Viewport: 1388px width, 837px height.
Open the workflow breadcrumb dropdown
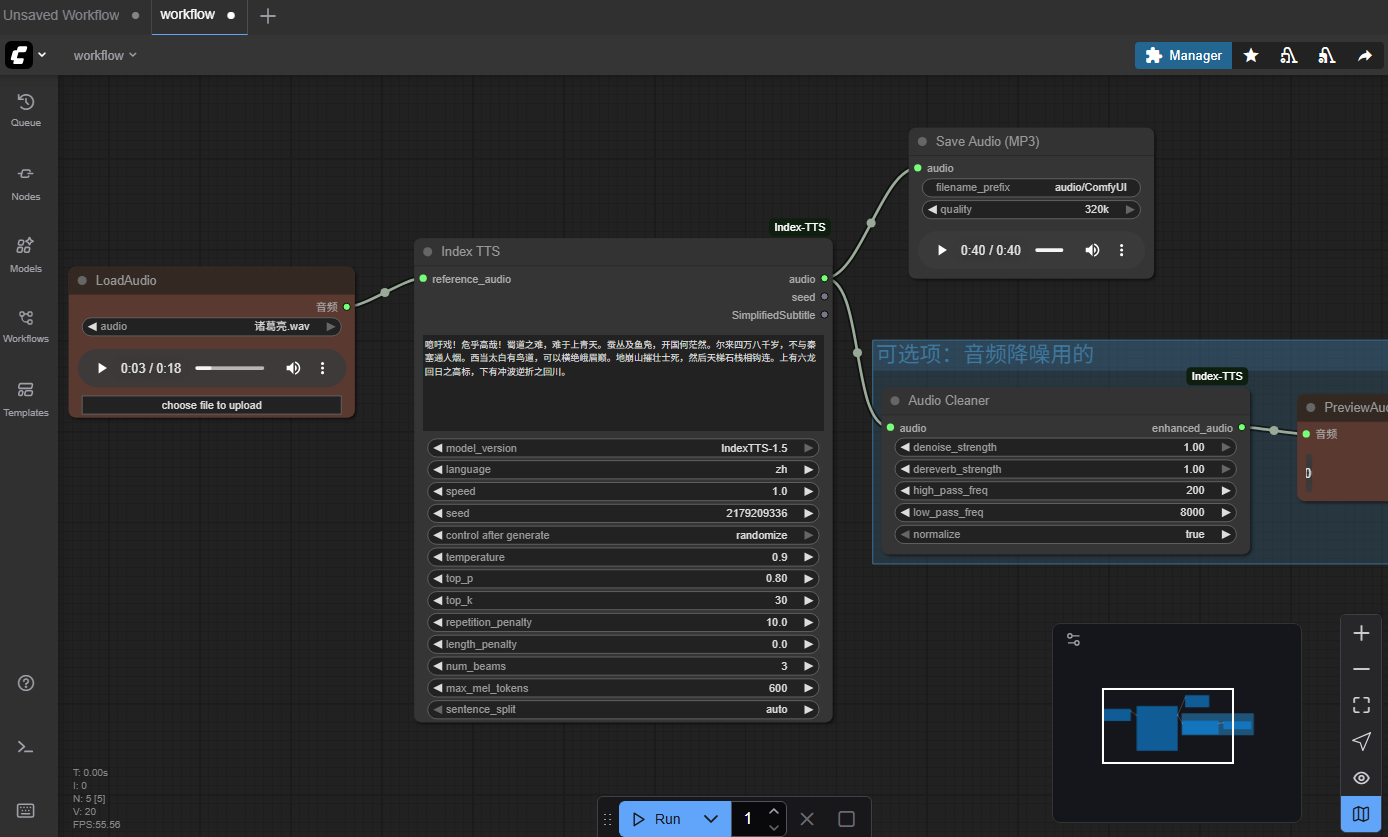(105, 56)
